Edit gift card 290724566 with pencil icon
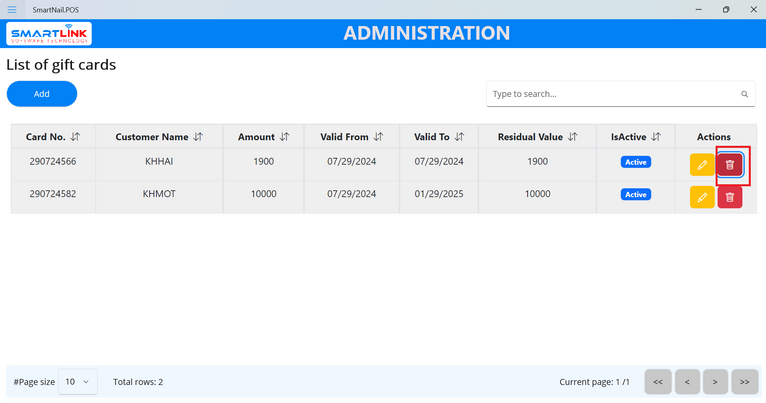Screen dimensions: 766x403 702,165
